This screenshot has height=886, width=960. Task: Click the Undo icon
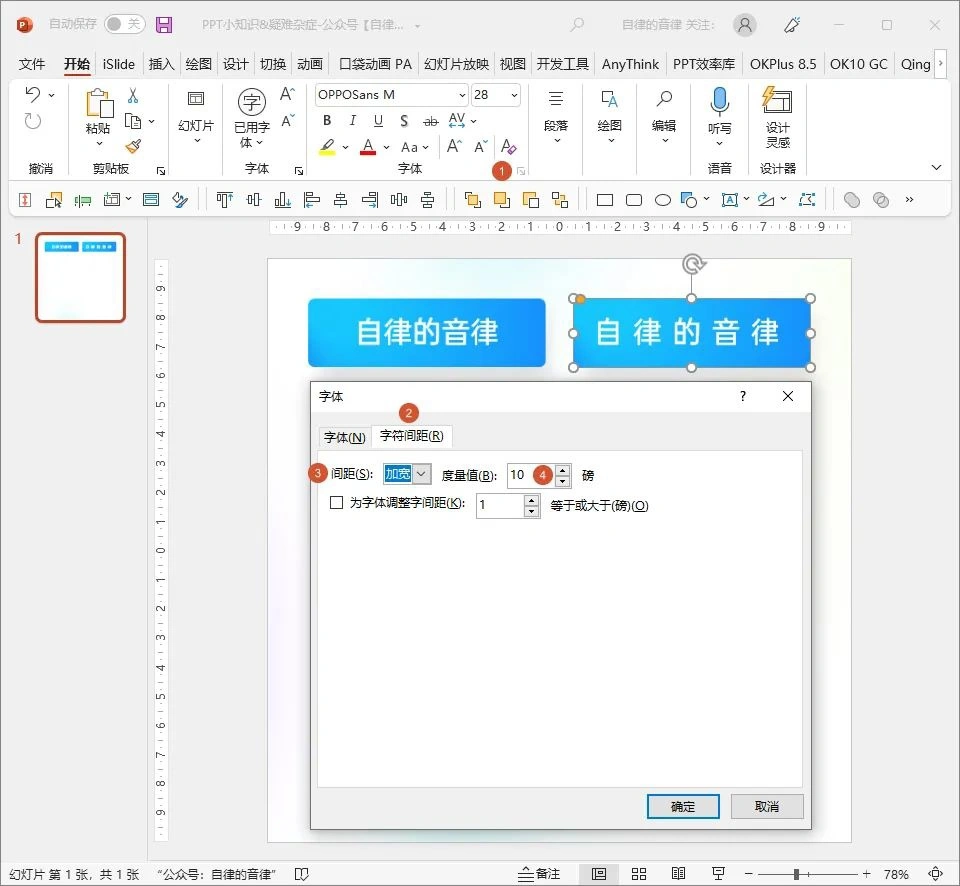coord(31,95)
